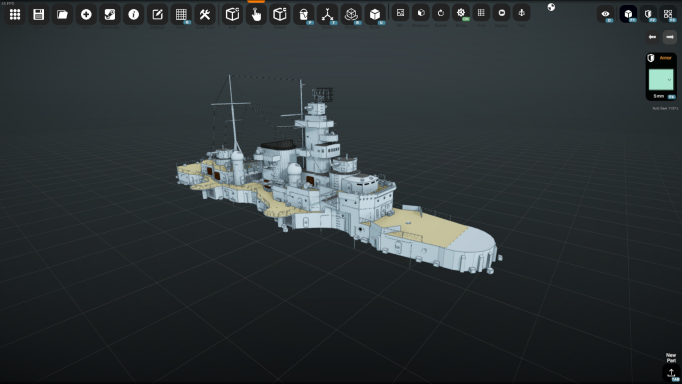Click the armor 5 mm thickness value
The width and height of the screenshot is (682, 384).
pyautogui.click(x=659, y=96)
